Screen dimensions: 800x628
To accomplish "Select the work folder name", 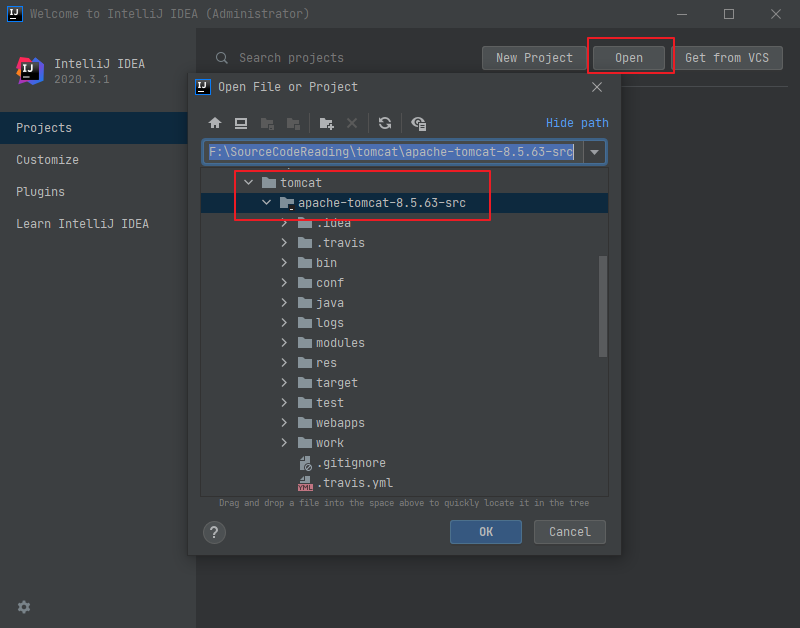I will 330,443.
